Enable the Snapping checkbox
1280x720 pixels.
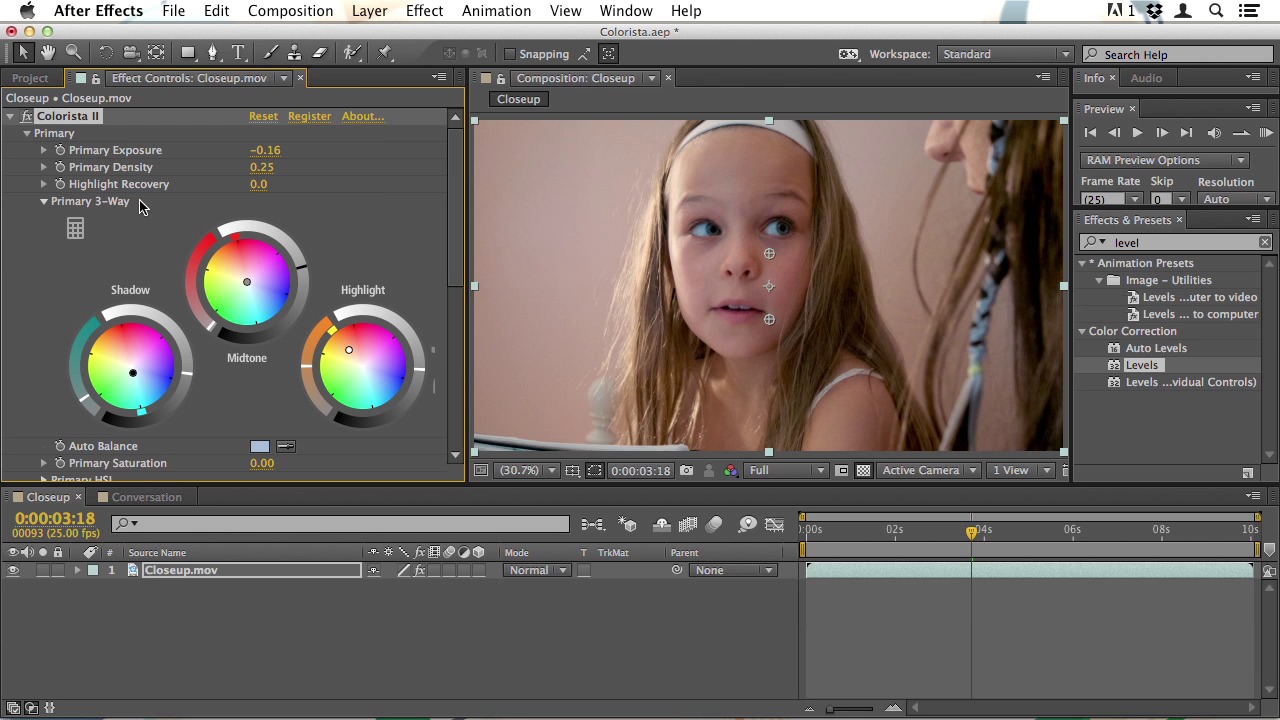(510, 54)
